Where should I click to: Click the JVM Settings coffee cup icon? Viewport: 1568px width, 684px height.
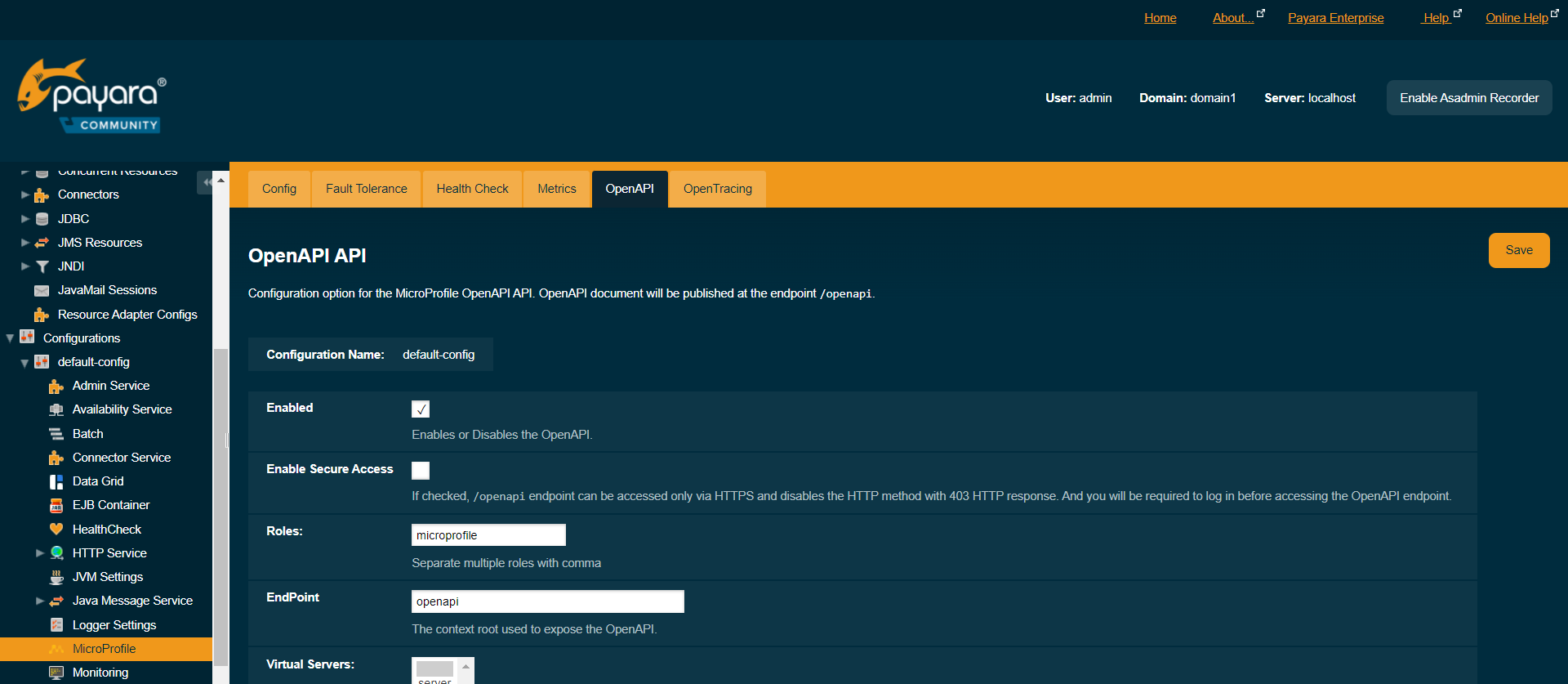tap(56, 577)
